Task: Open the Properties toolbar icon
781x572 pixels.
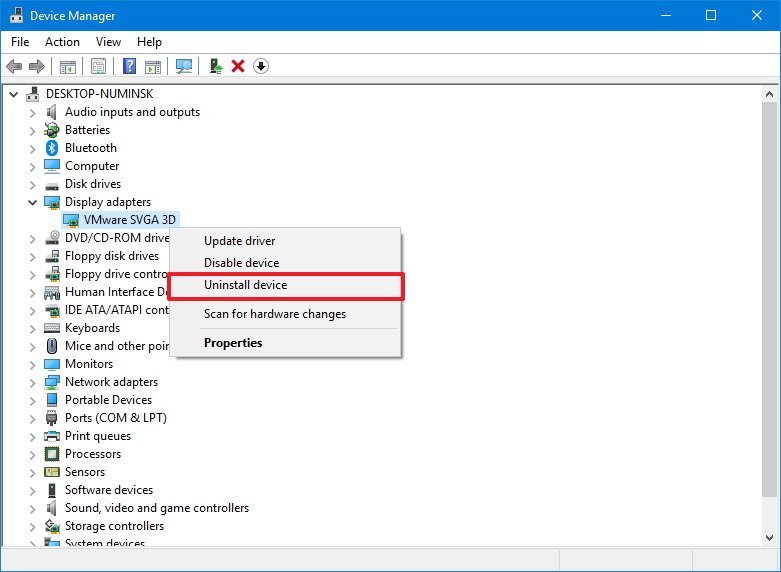Action: 99,66
